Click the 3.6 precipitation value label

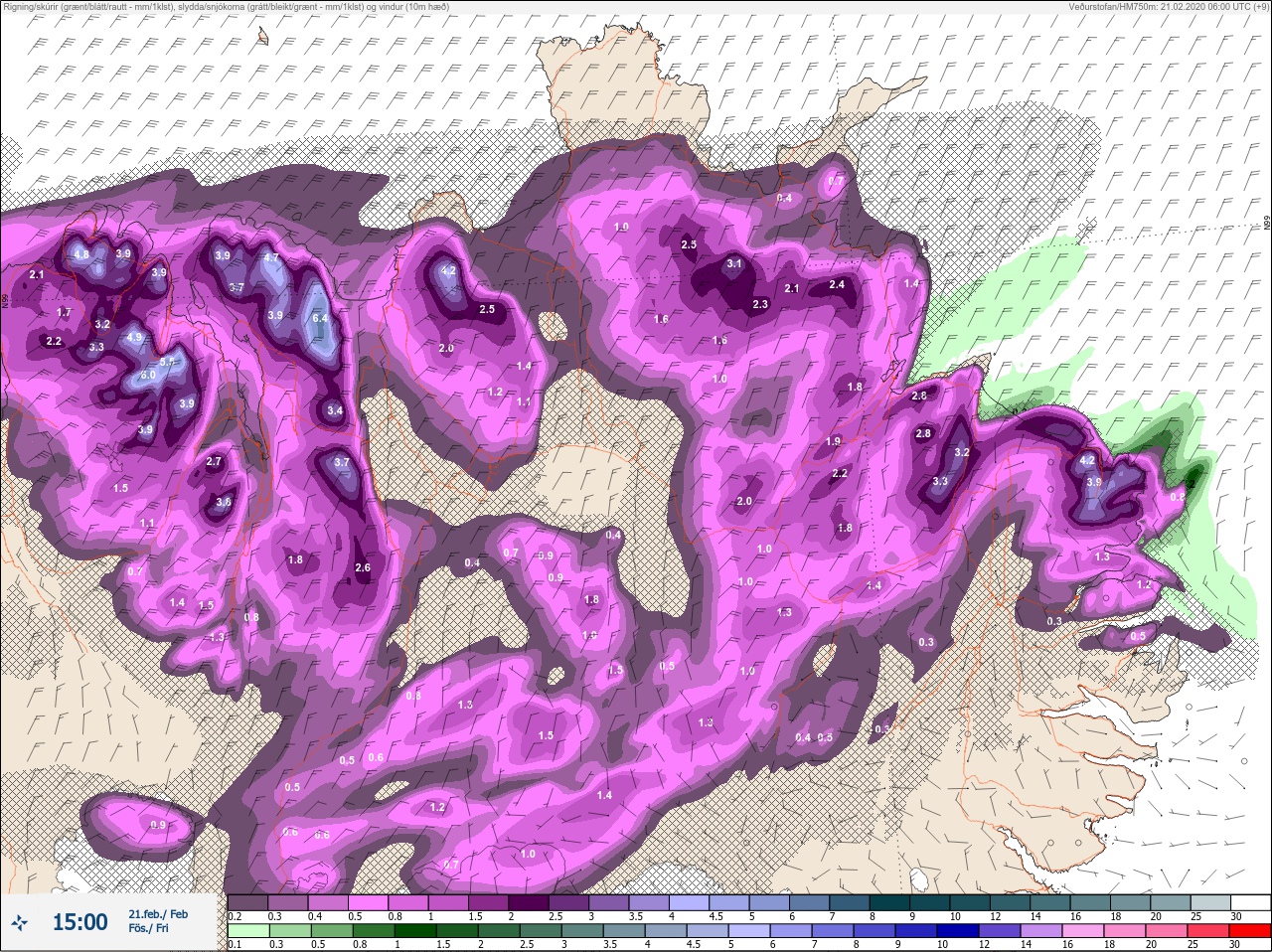coord(224,503)
